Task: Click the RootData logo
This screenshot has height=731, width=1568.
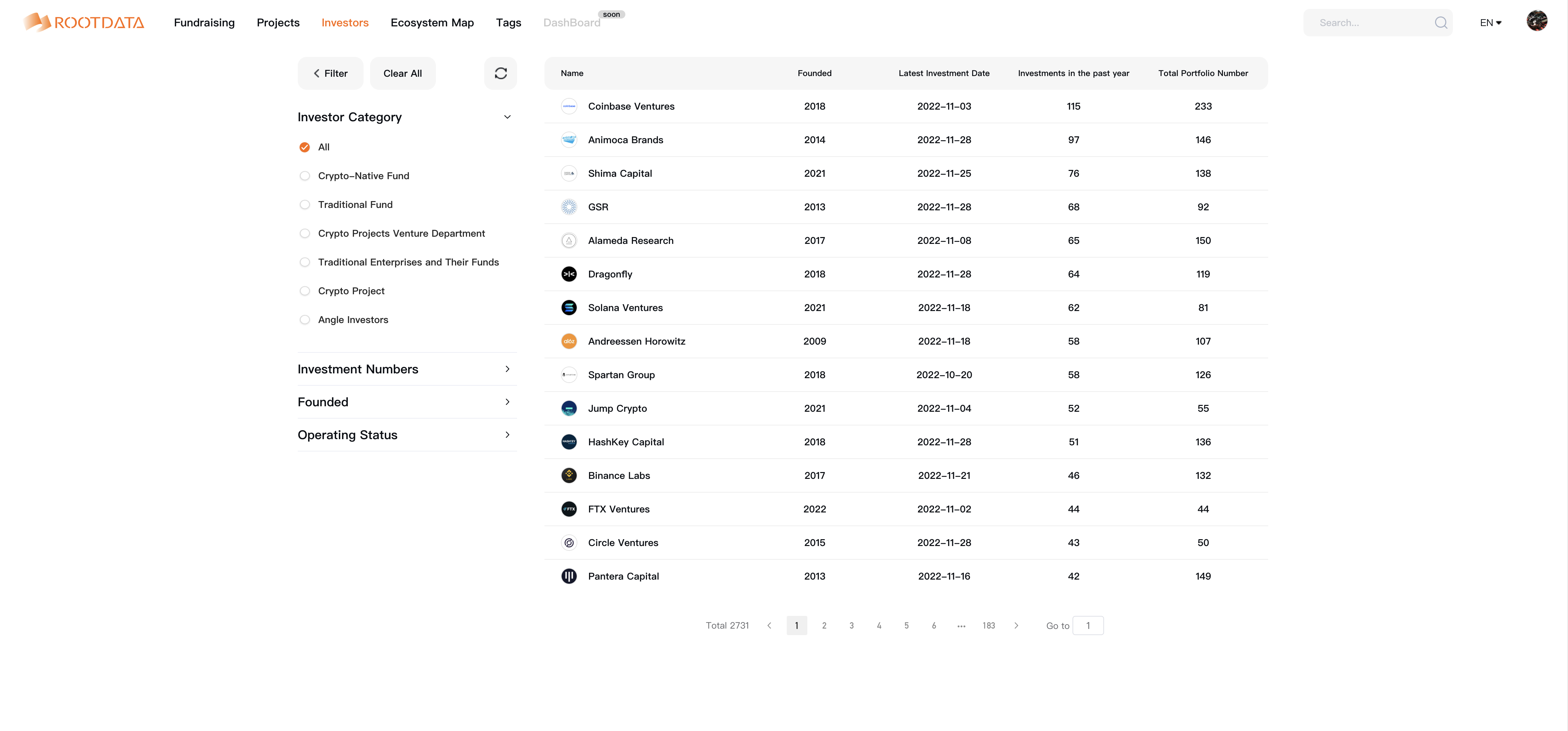Action: [83, 23]
